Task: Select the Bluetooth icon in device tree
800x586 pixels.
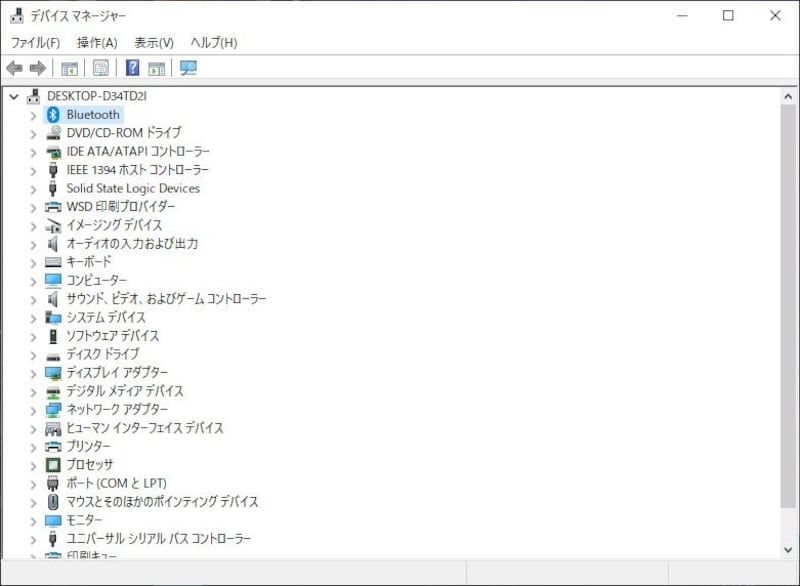Action: (54, 115)
